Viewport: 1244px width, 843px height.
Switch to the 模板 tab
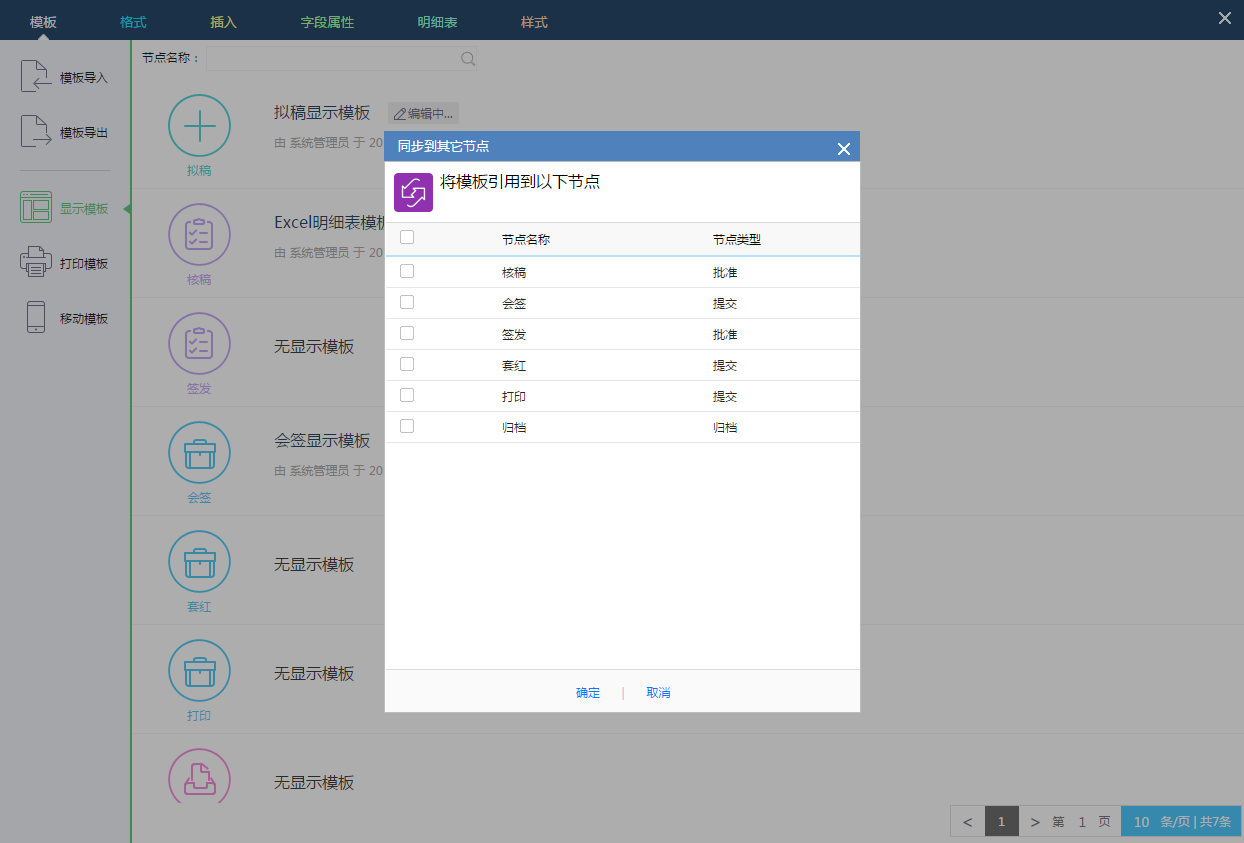[x=43, y=21]
